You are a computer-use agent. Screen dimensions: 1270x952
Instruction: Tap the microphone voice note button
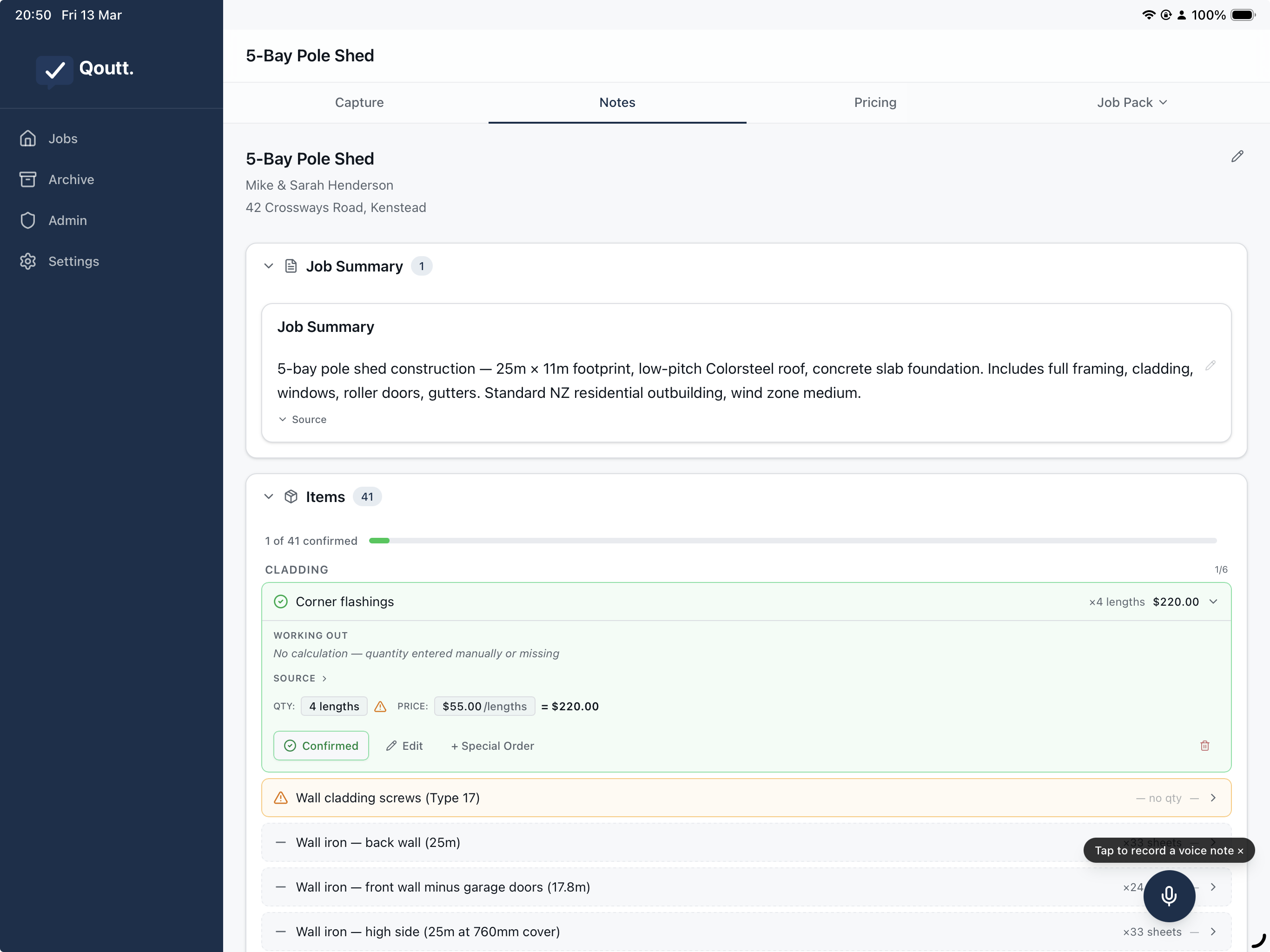(1168, 895)
